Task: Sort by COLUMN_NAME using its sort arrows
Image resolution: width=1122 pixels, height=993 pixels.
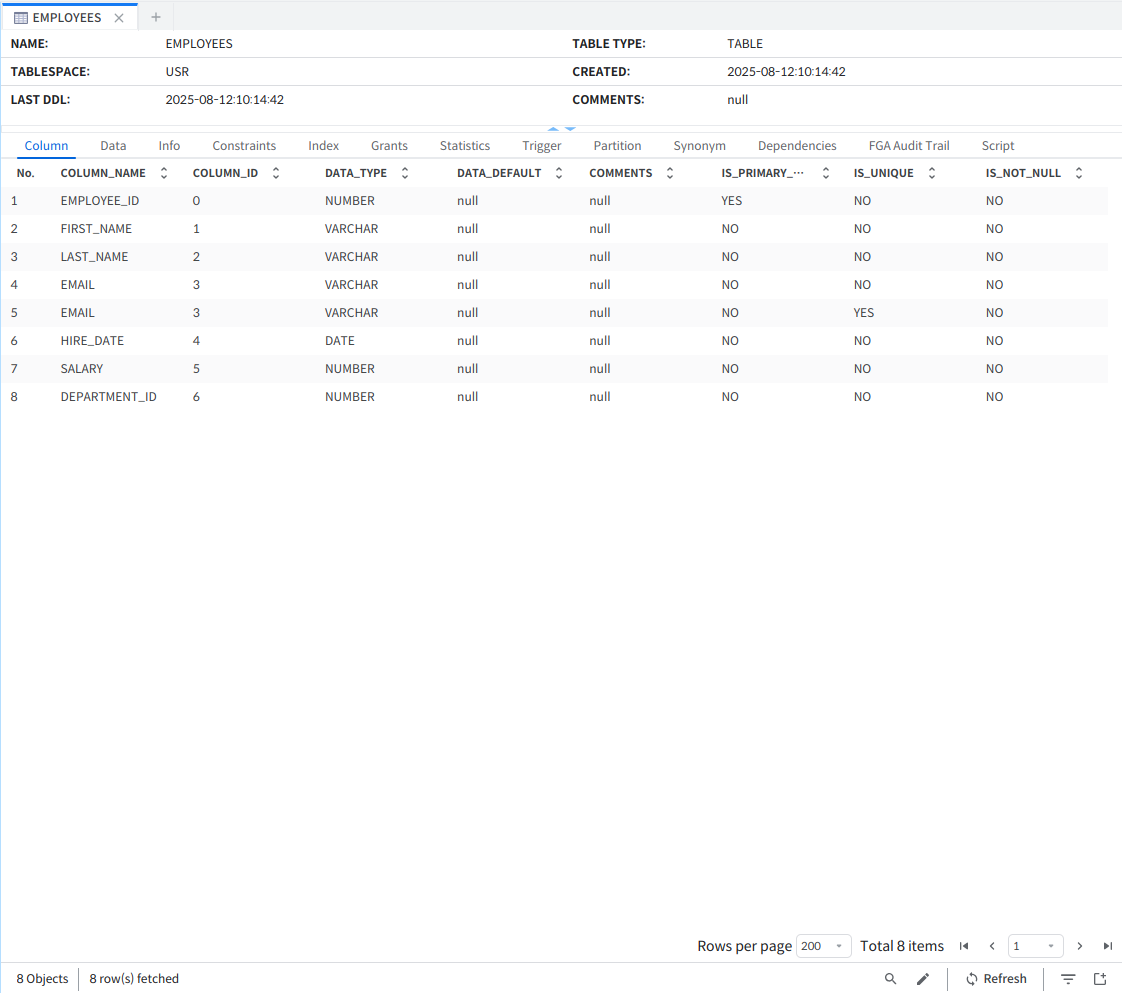Action: 164,173
